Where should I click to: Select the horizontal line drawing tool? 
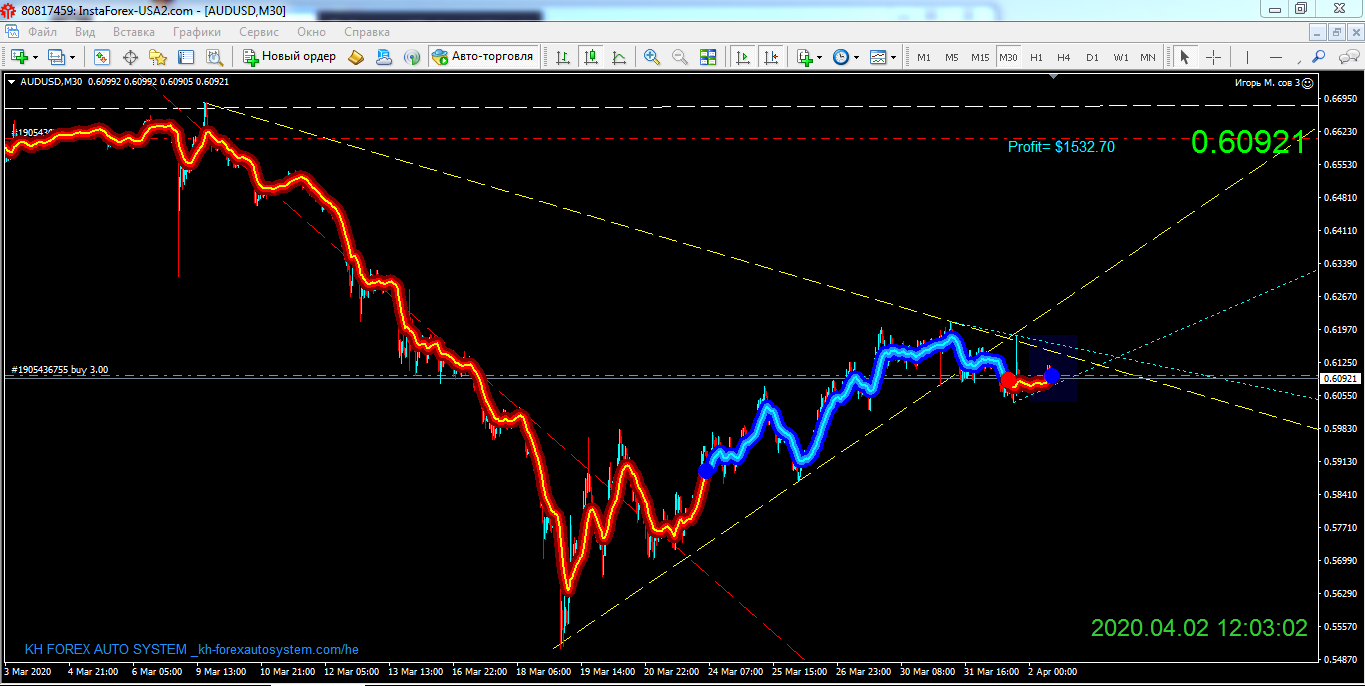click(1275, 57)
